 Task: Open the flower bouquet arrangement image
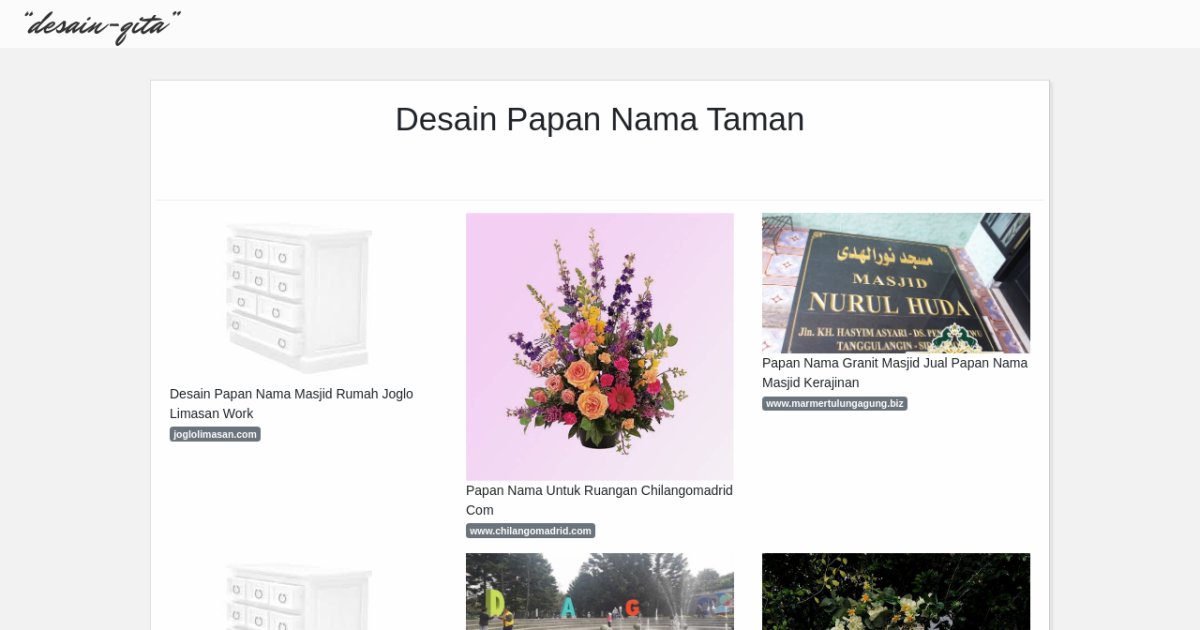click(x=599, y=346)
